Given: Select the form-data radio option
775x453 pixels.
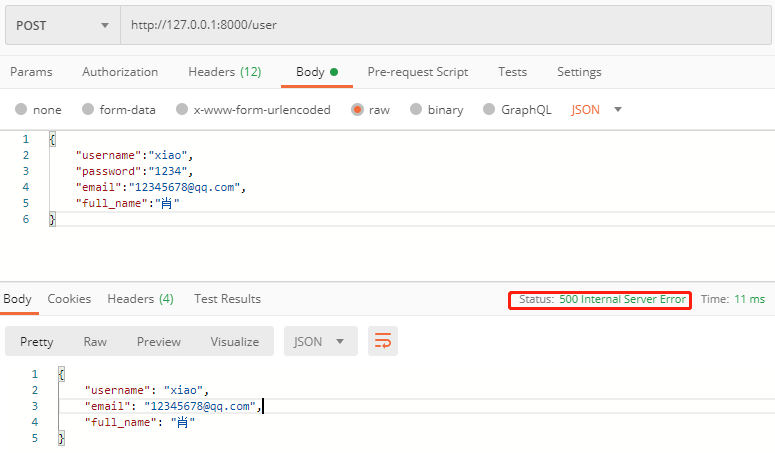Looking at the screenshot, I should pos(88,110).
